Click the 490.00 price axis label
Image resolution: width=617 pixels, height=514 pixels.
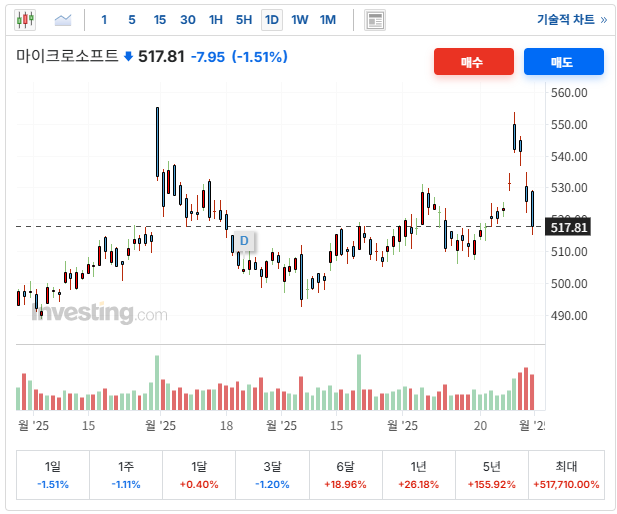coord(569,316)
